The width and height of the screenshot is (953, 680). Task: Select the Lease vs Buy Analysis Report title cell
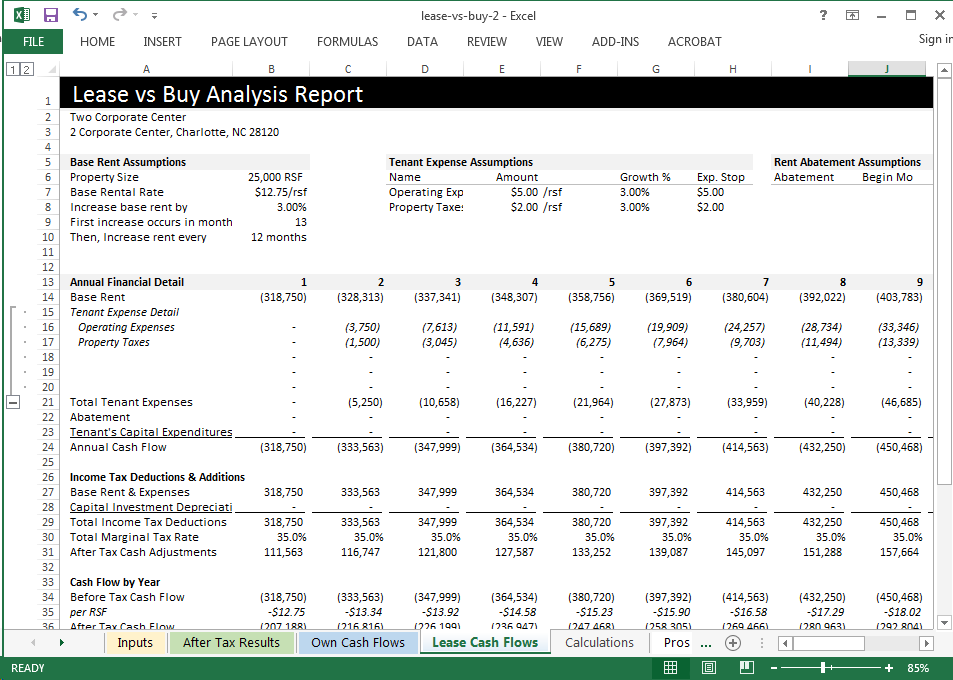[217, 94]
